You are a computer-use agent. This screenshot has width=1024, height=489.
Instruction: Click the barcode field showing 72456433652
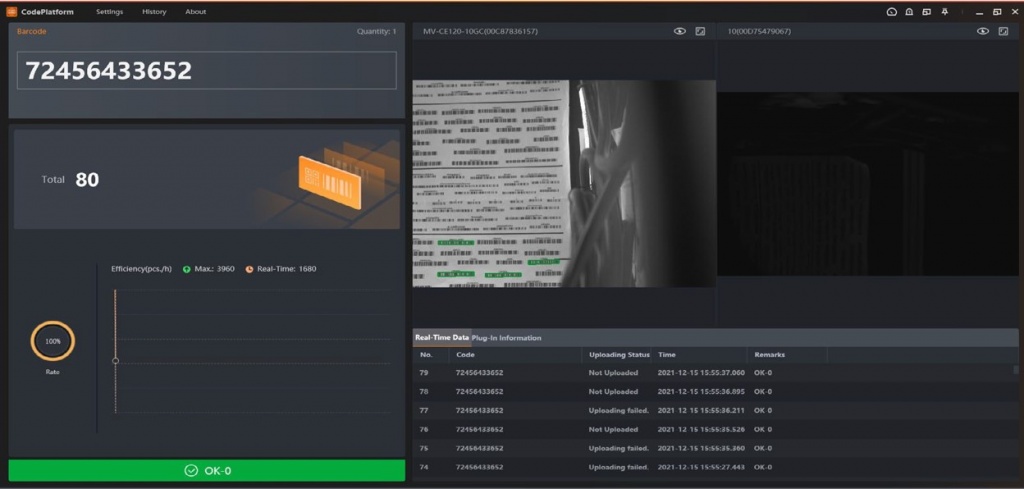tap(206, 71)
